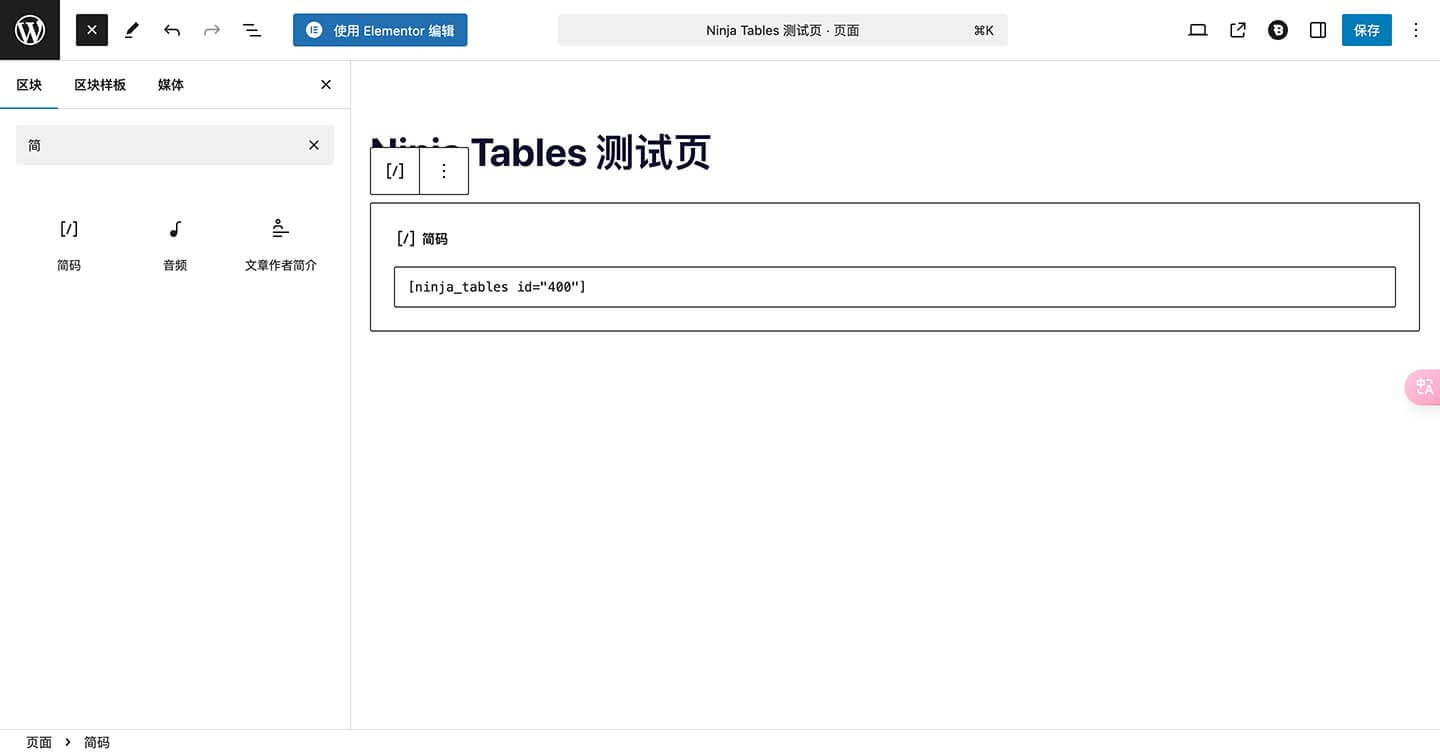Viewport: 1440px width, 754px height.
Task: Close the block inserter toggle button
Action: pos(92,30)
